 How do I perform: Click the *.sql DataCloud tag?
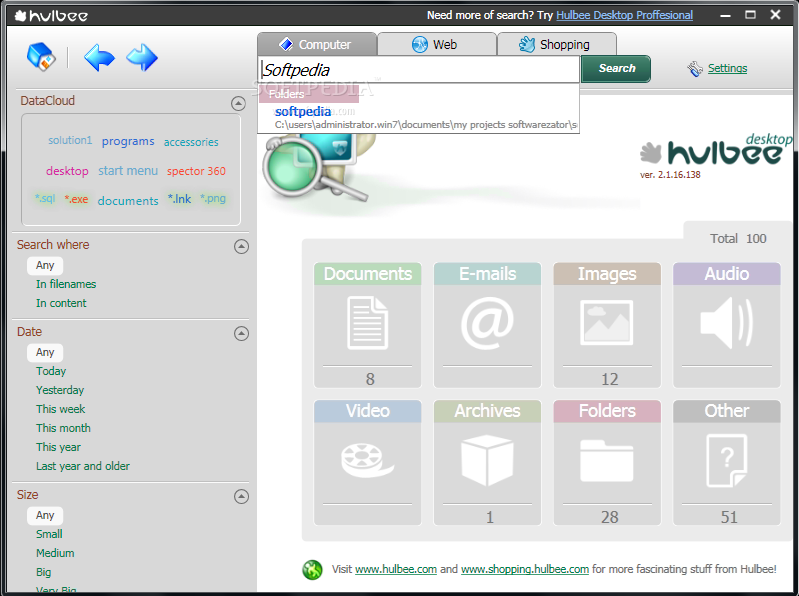45,198
